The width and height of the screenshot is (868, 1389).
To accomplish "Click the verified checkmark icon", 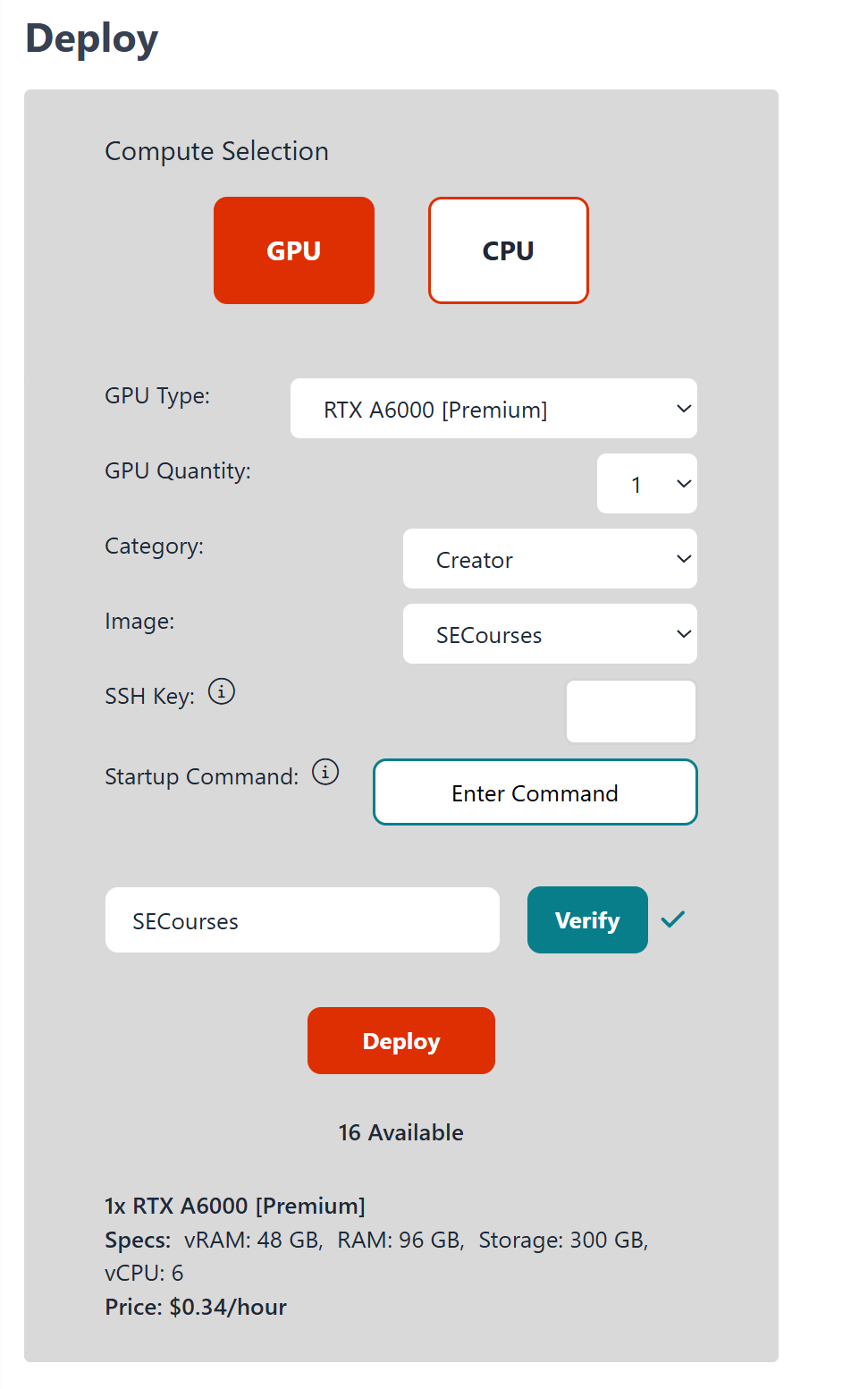I will pos(673,919).
